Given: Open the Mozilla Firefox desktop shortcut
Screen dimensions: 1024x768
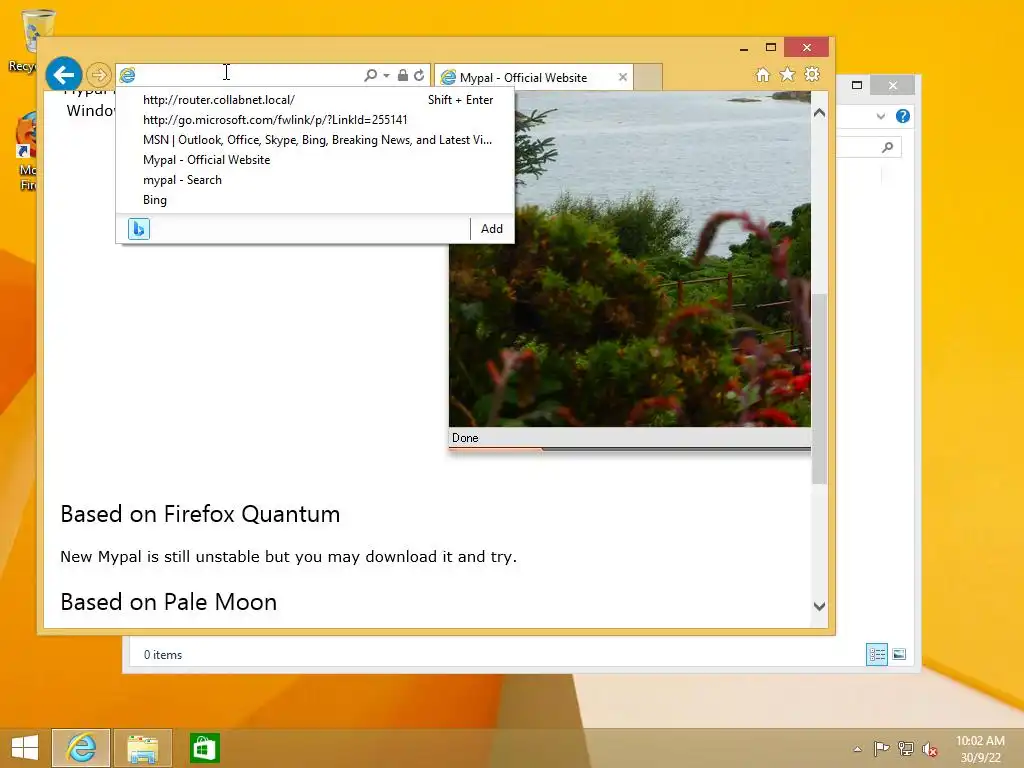Looking at the screenshot, I should click(27, 152).
